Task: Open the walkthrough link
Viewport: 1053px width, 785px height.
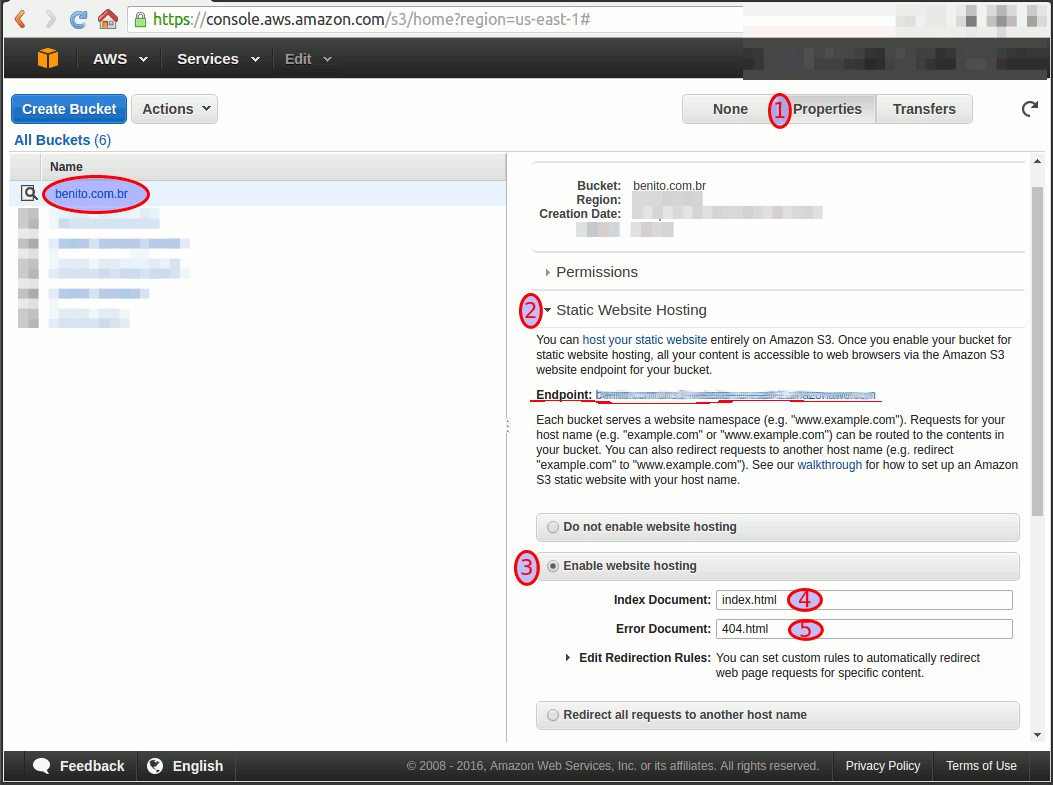Action: click(x=829, y=465)
